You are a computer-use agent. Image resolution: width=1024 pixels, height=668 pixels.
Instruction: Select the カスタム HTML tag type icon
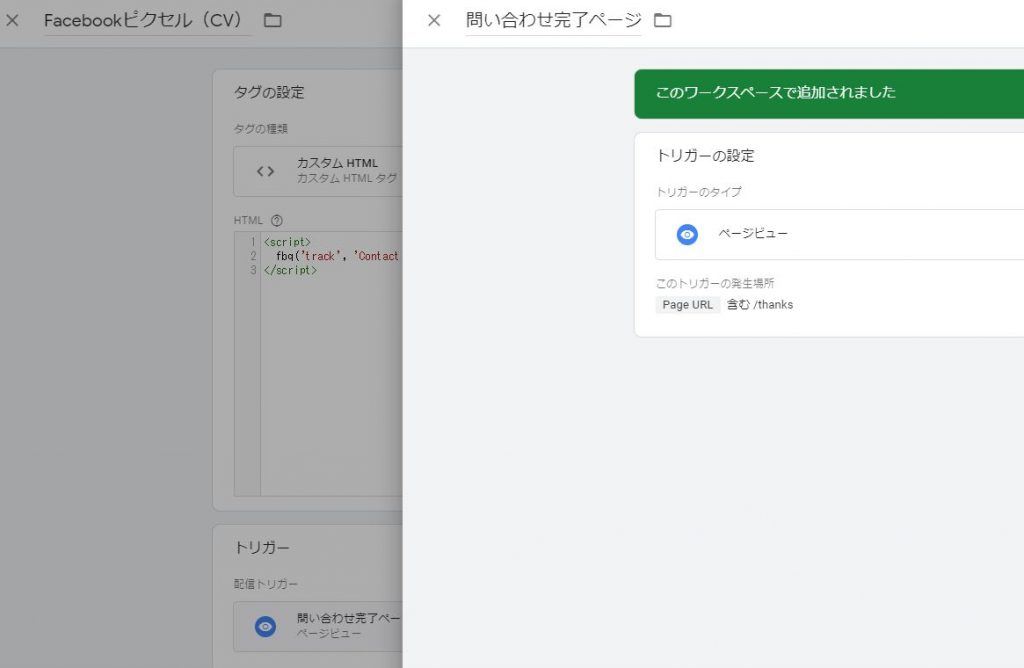(x=264, y=170)
